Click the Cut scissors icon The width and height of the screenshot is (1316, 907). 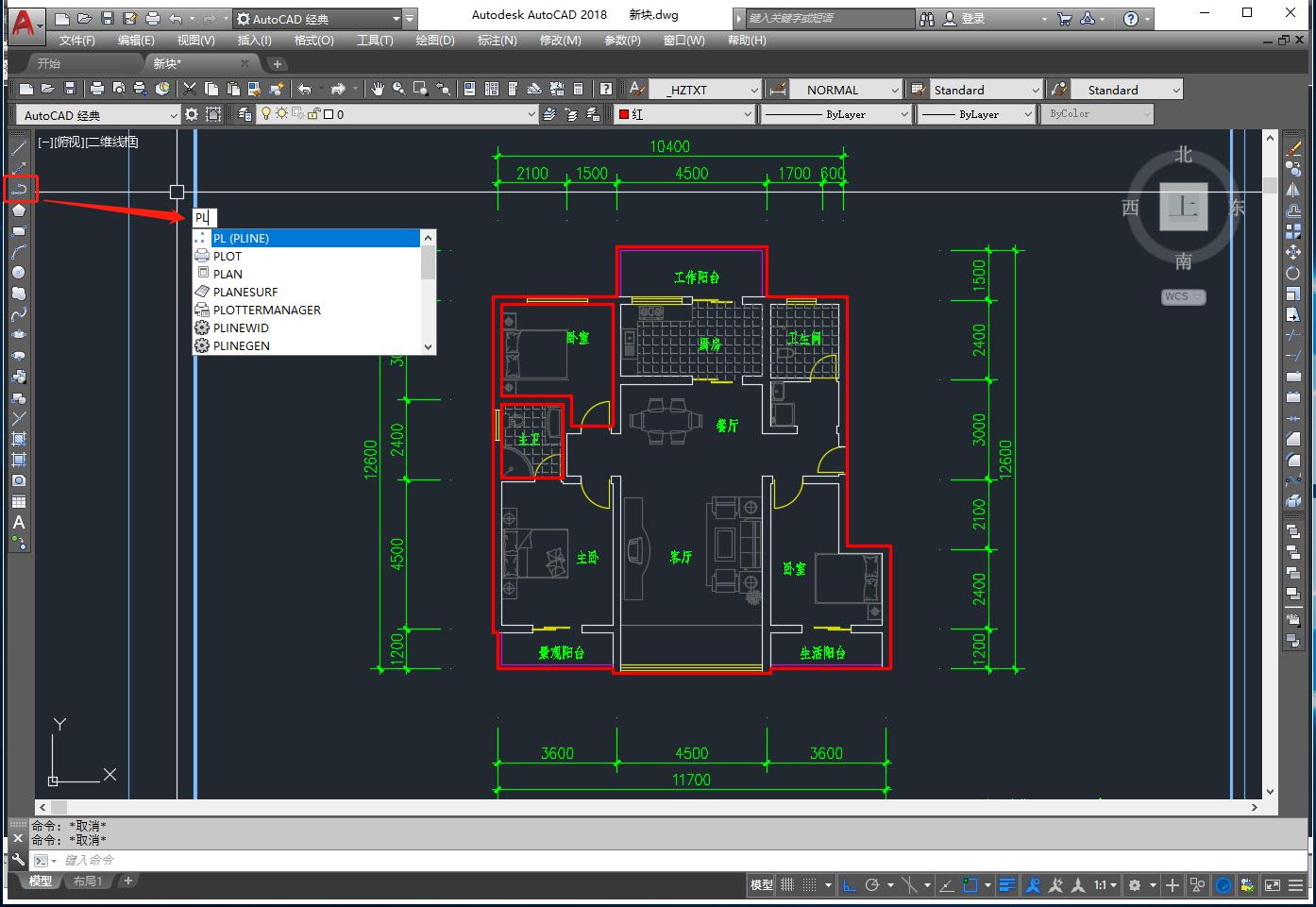[x=190, y=90]
